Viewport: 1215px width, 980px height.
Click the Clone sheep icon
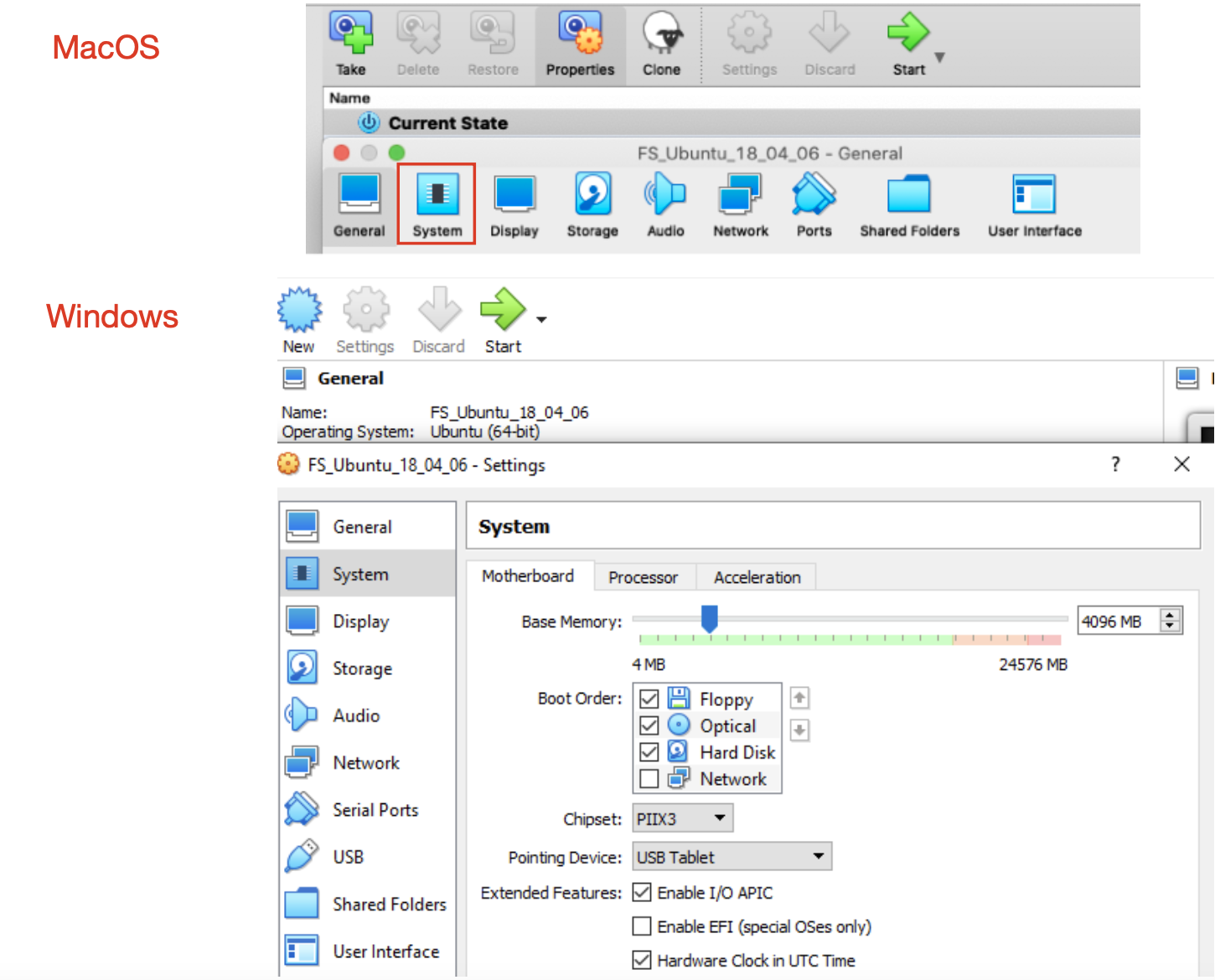662,34
